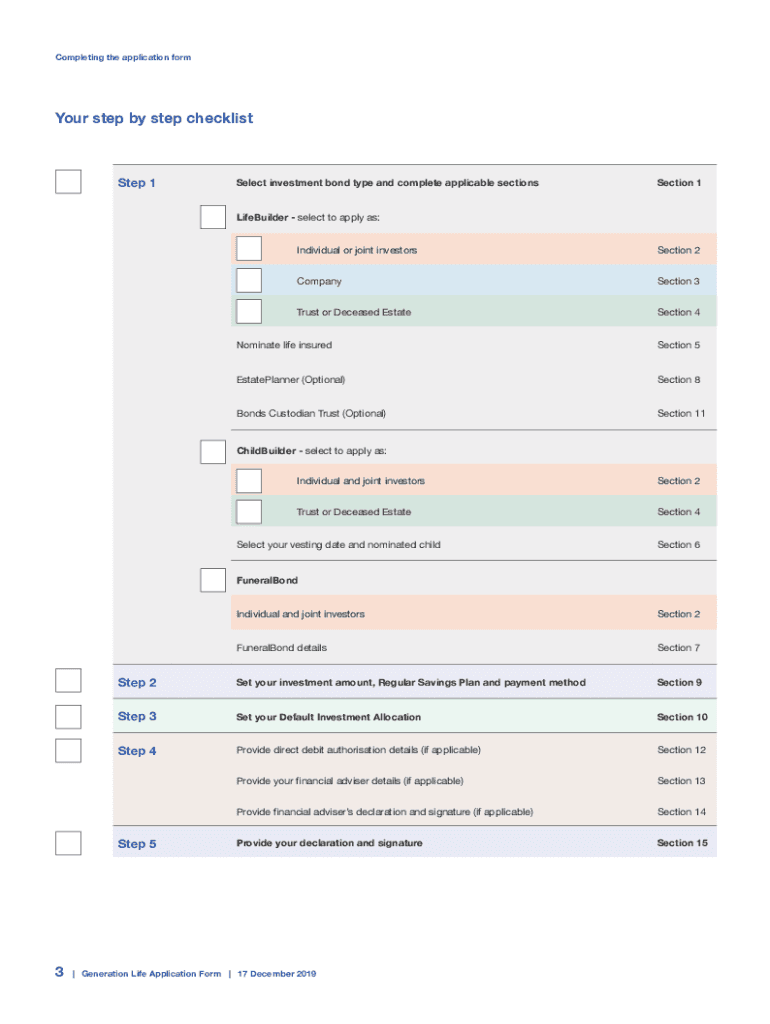Tick the Step 4 checkbox
Viewport: 770px width, 1024px height.
point(68,750)
